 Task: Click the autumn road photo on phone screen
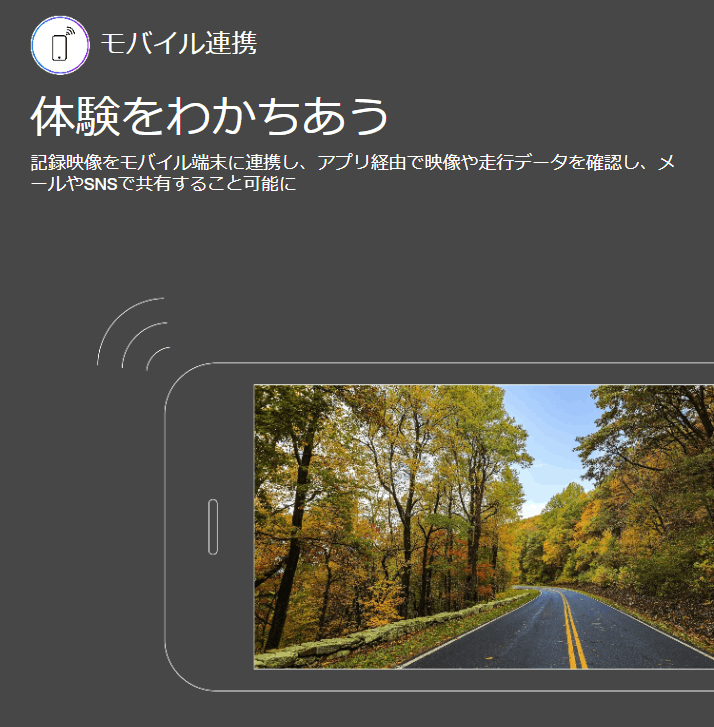click(484, 527)
